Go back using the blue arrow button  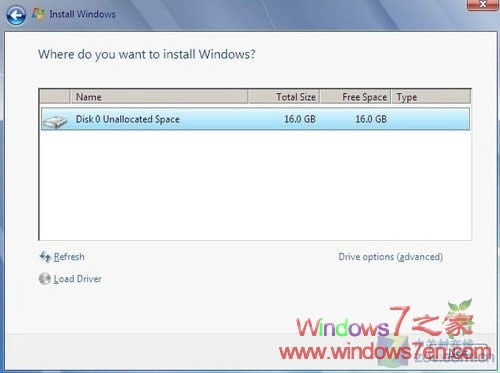point(16,15)
